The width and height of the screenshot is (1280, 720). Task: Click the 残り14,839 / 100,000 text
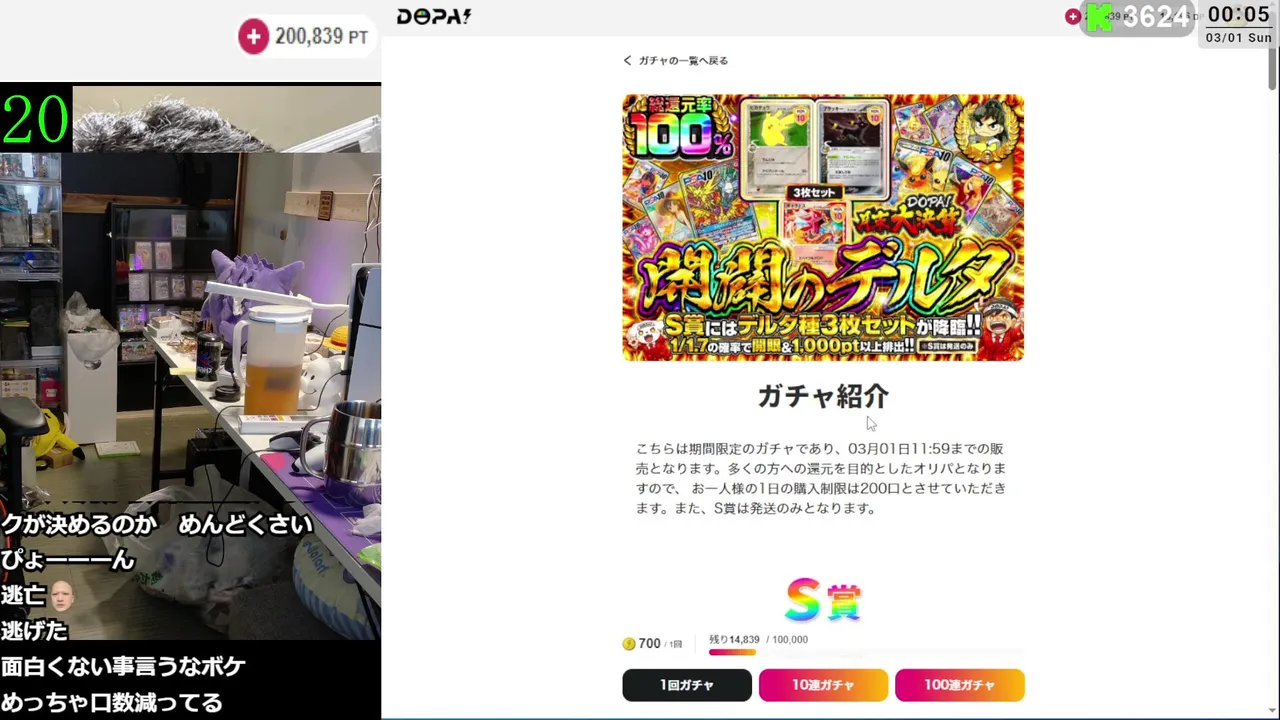[758, 639]
